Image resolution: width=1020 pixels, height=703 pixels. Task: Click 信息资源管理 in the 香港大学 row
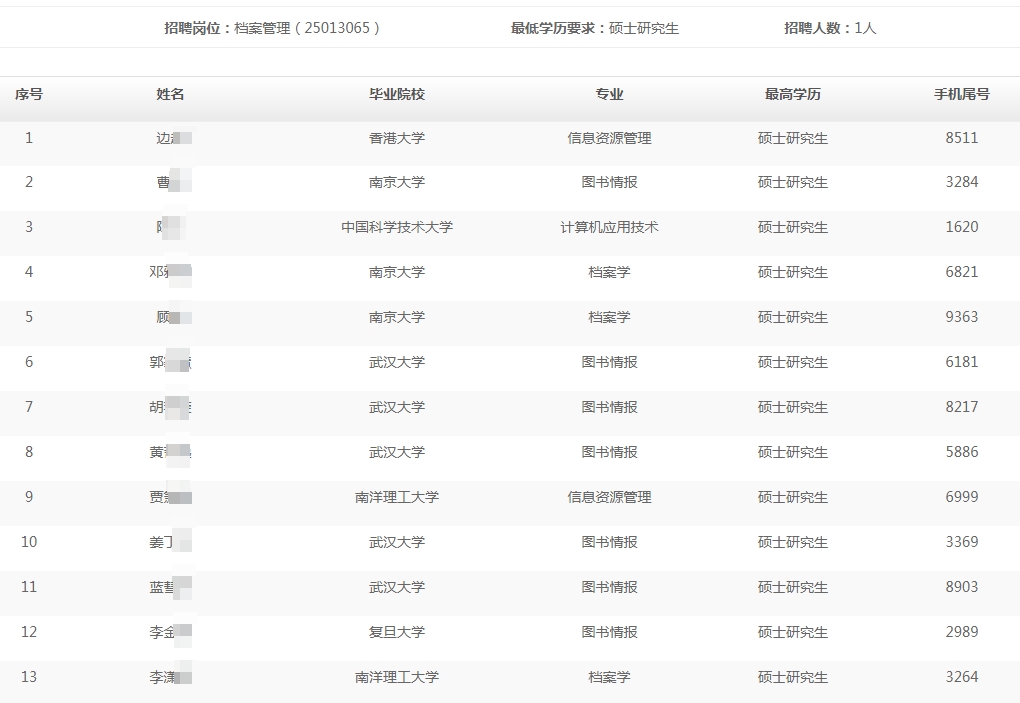(x=609, y=138)
